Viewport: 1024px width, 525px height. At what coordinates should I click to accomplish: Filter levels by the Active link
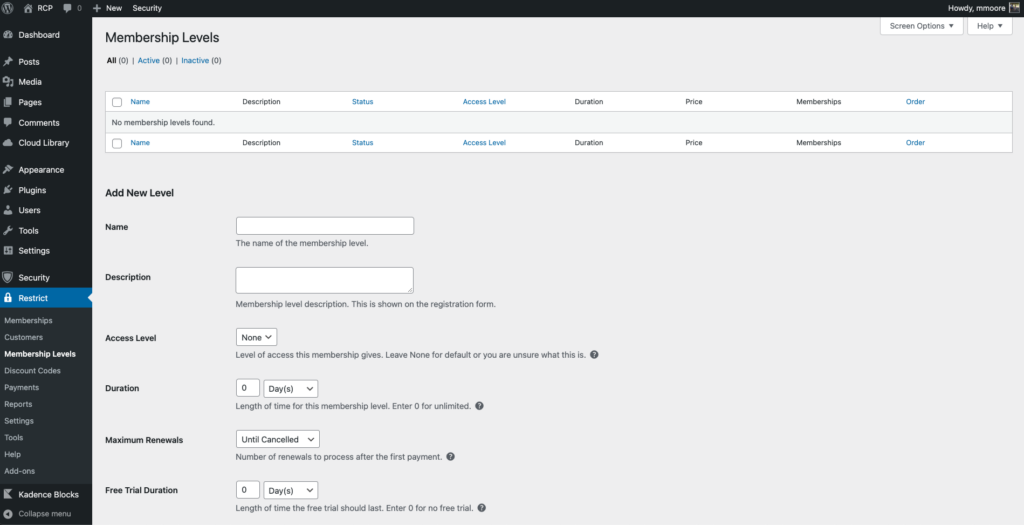coord(148,61)
